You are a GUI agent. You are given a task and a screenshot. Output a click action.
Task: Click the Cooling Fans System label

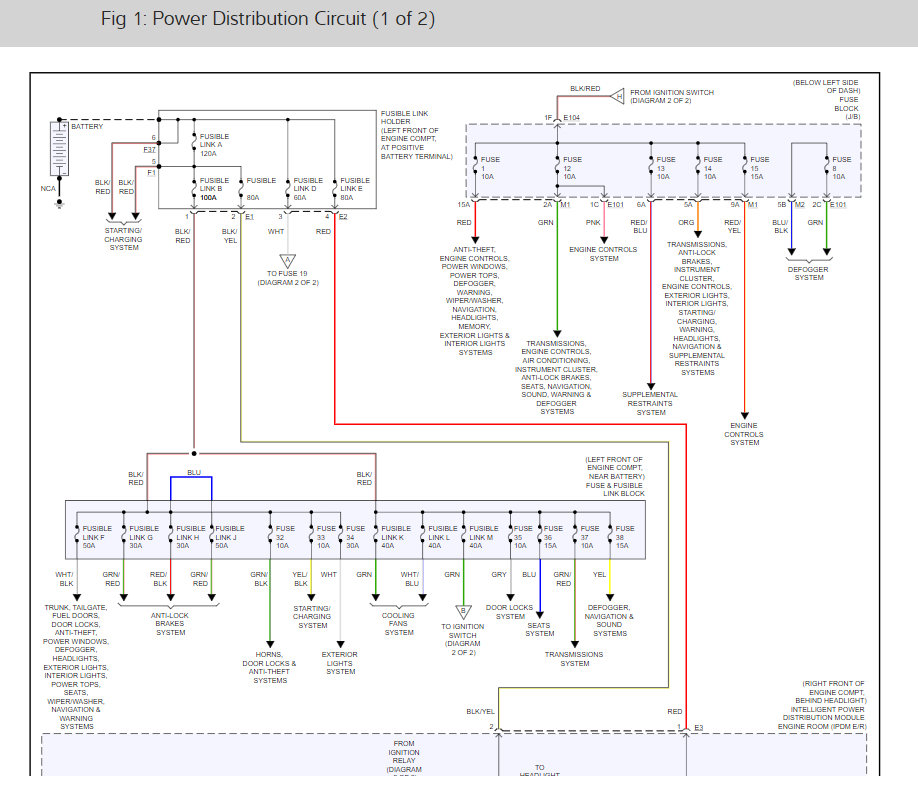point(399,624)
